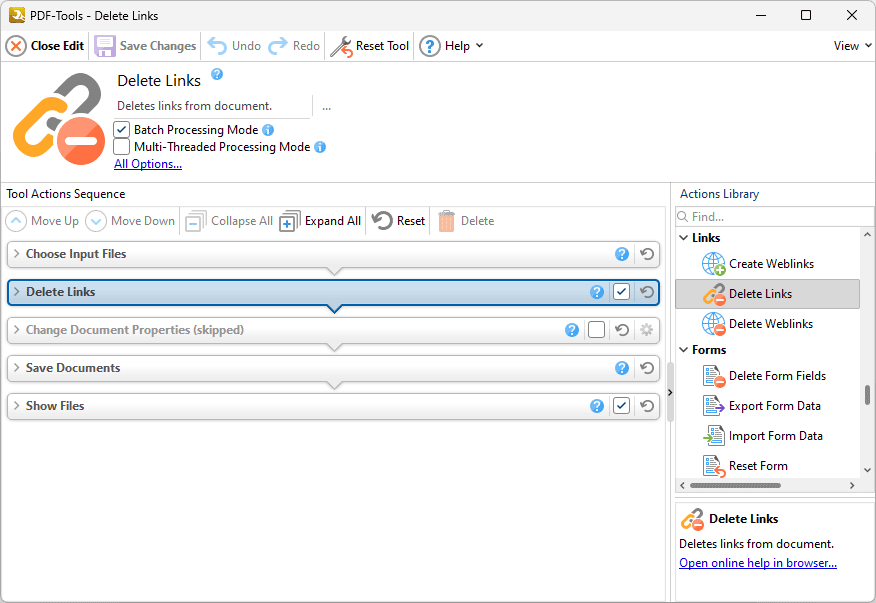The width and height of the screenshot is (876, 603).
Task: Enable Multi-Threaded Processing Mode
Action: click(122, 147)
